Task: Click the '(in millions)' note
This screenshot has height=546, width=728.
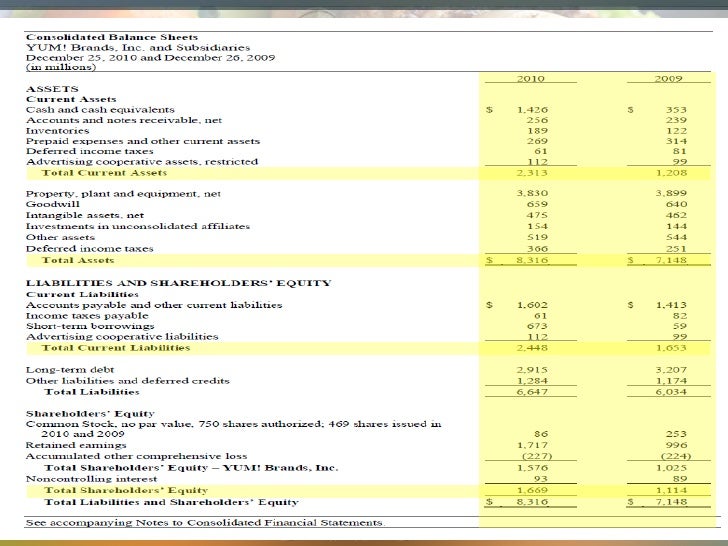Action: pos(61,67)
